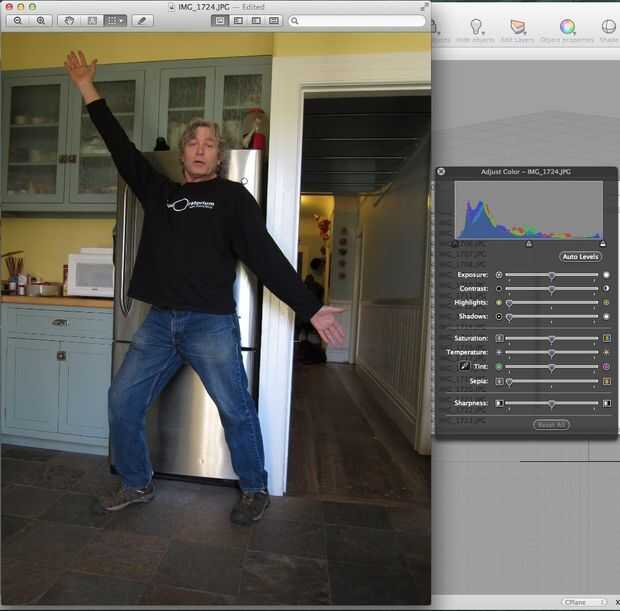Click the minimum shadows icon
Viewport: 620px width, 611px height.
pyautogui.click(x=499, y=316)
